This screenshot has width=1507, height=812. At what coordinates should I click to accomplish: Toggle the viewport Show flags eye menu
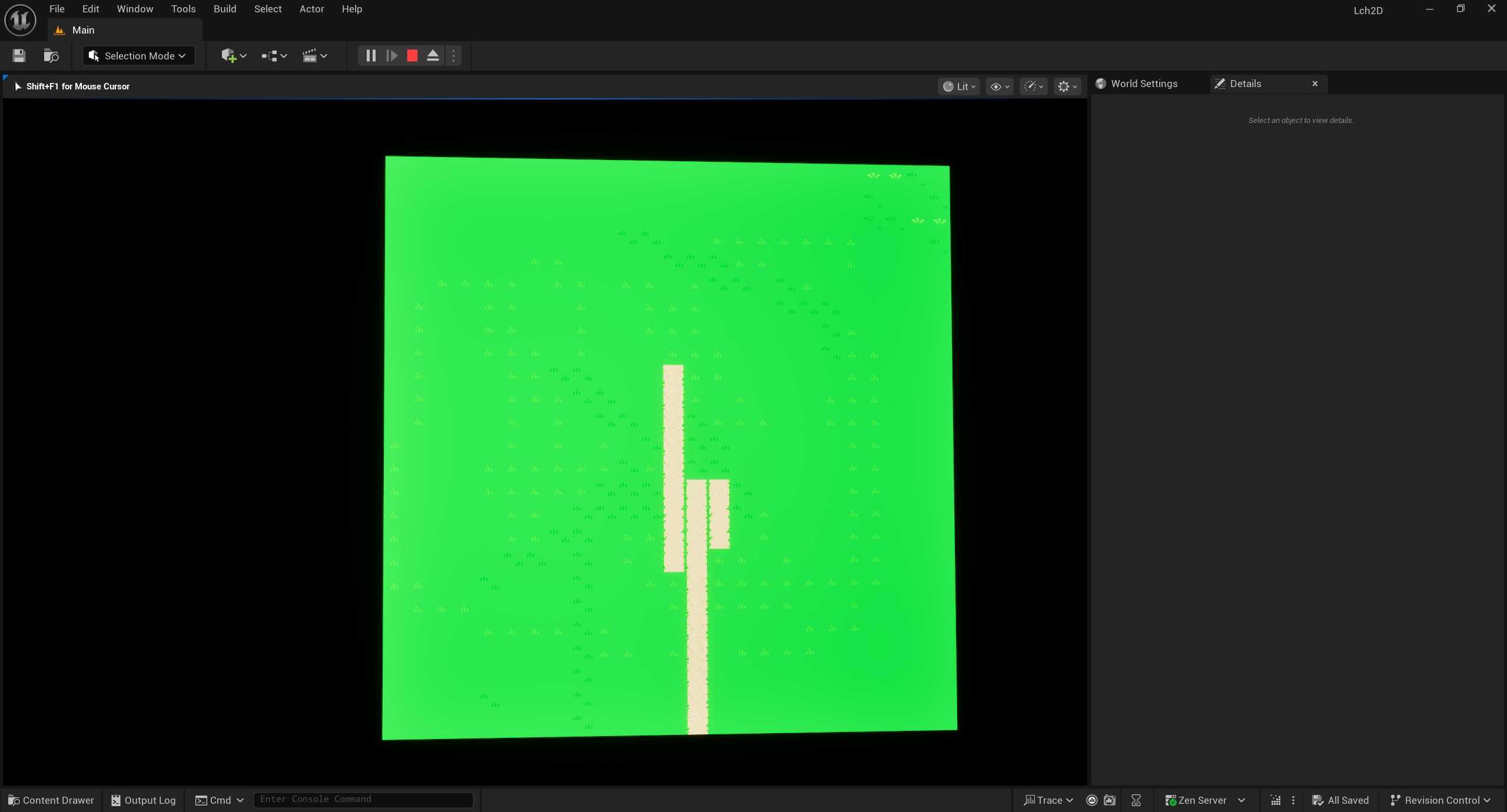(999, 86)
